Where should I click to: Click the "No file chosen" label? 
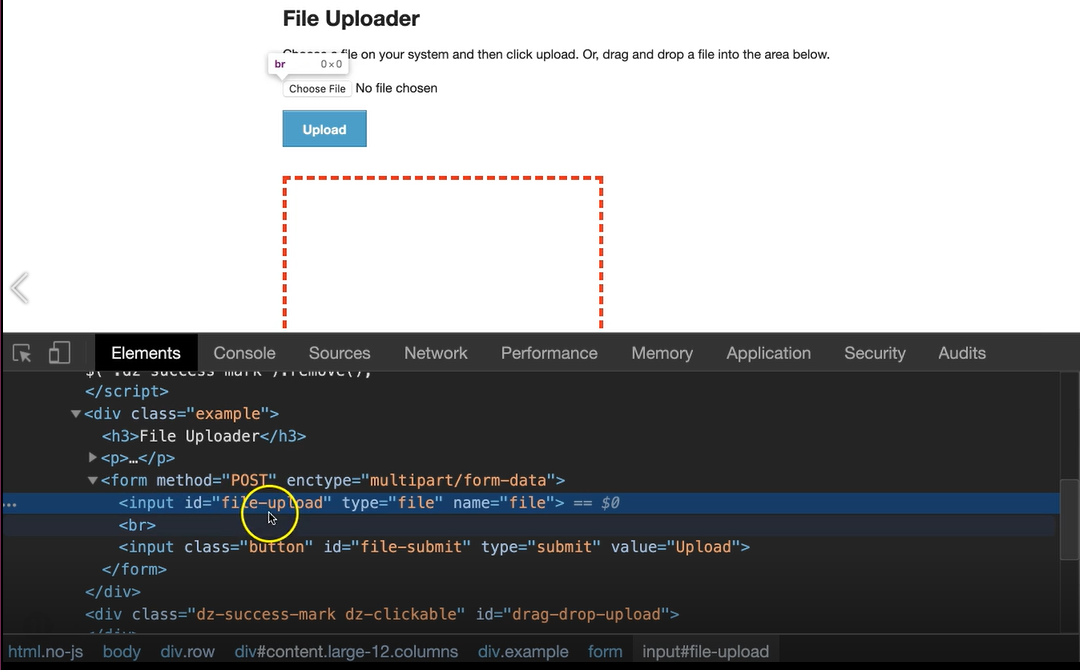click(396, 88)
